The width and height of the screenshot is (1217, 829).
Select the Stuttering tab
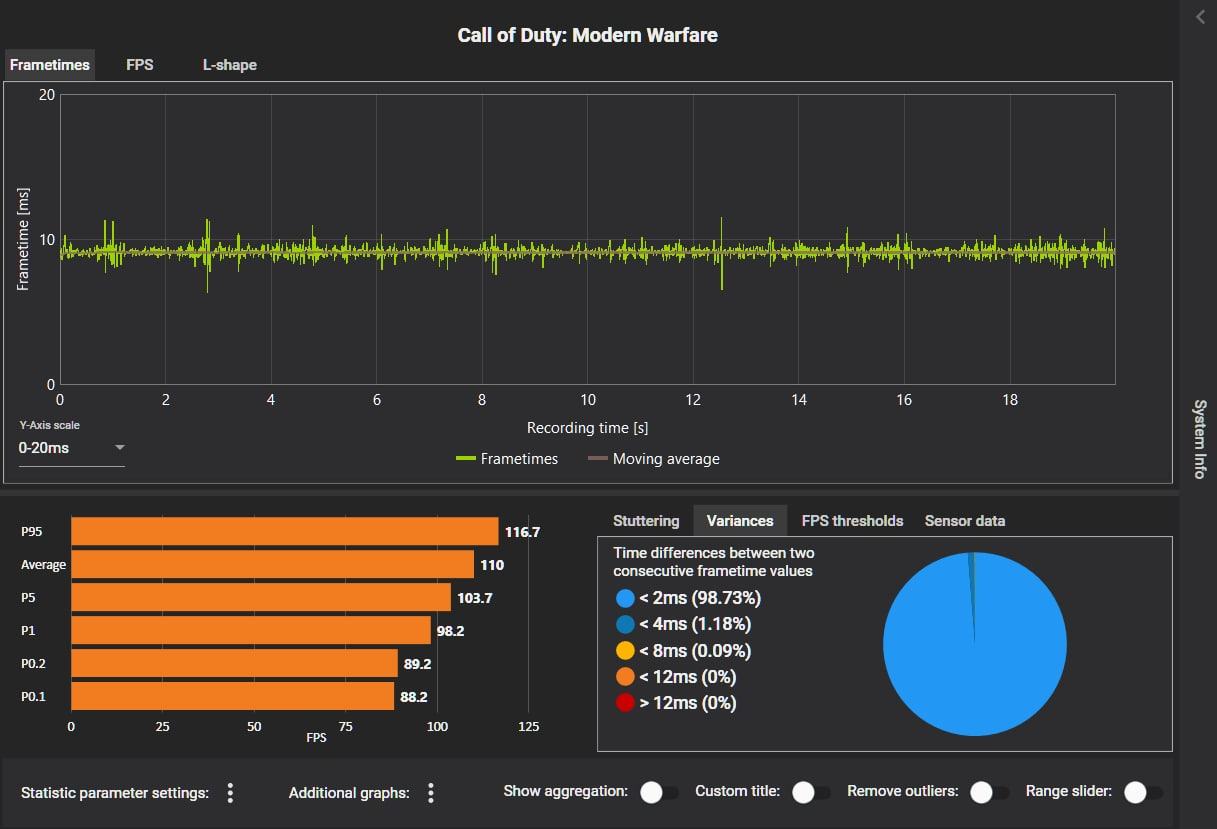click(x=646, y=521)
